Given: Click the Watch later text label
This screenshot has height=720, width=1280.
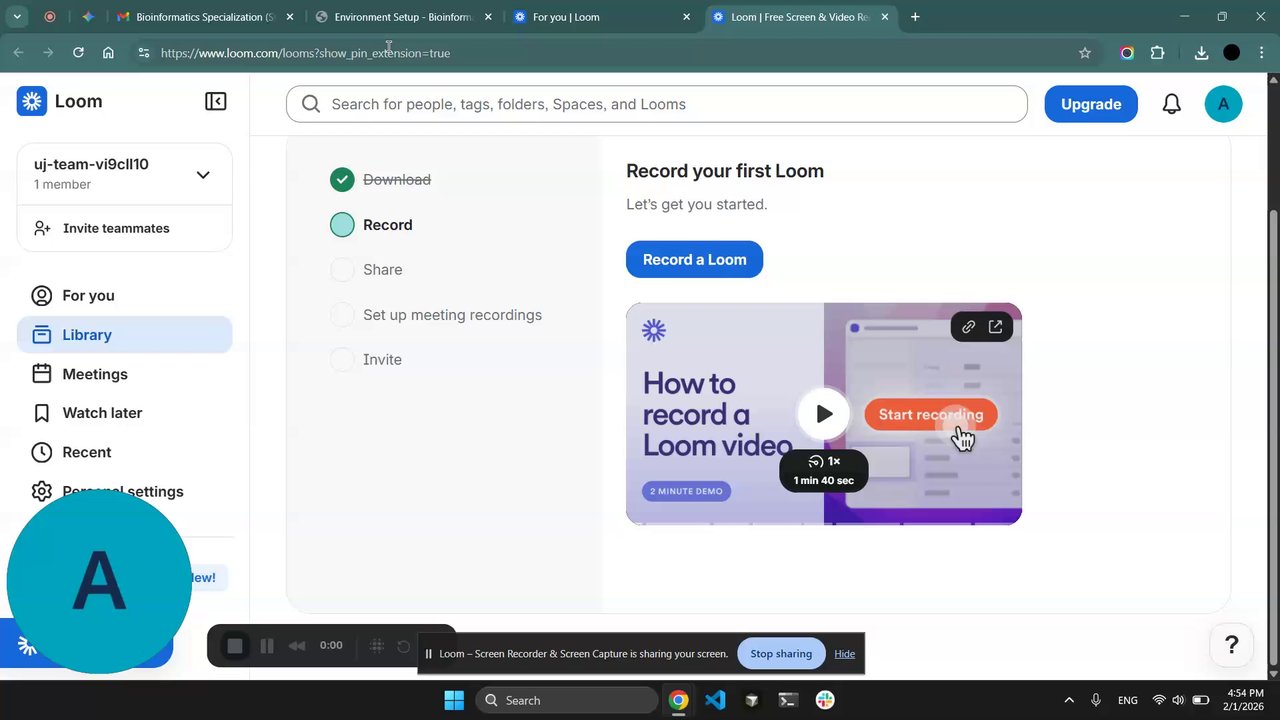Looking at the screenshot, I should click(102, 413).
